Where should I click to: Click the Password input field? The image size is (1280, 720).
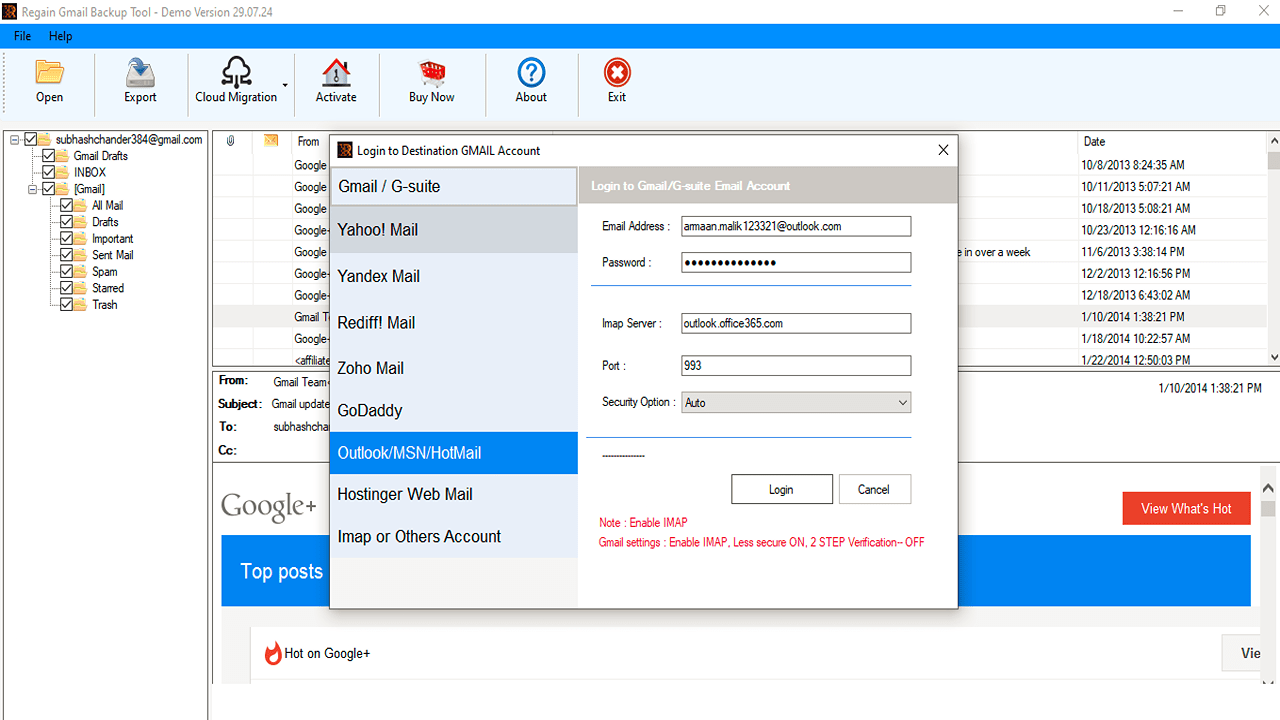coord(796,262)
